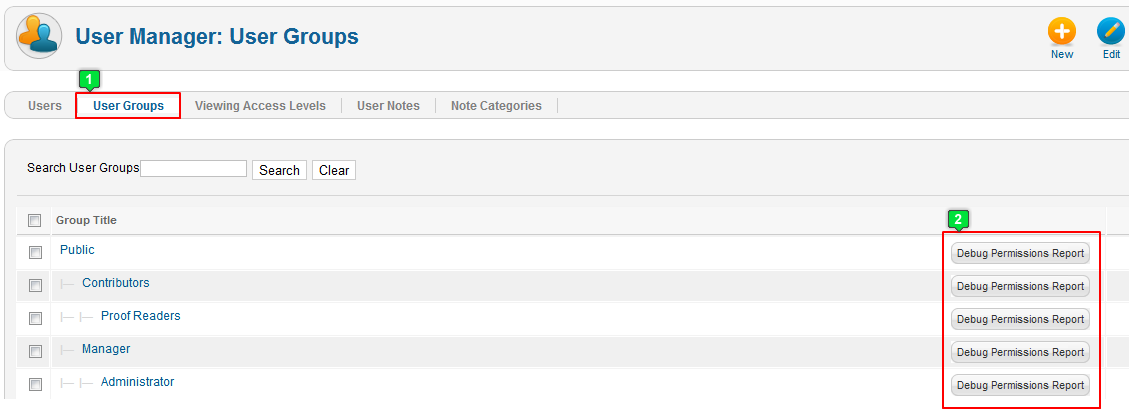Go to the User Notes tab
The image size is (1129, 409).
click(x=388, y=106)
